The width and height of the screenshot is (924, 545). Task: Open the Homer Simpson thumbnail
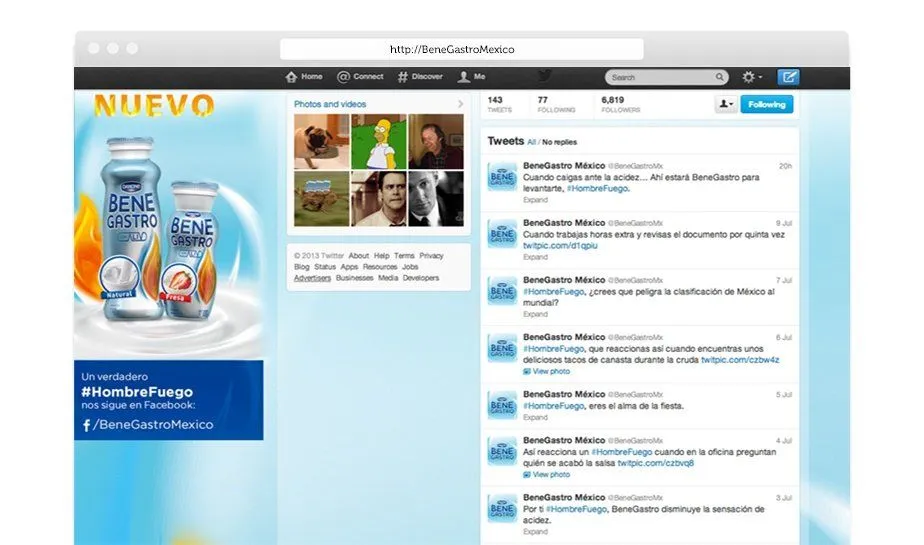[x=379, y=141]
